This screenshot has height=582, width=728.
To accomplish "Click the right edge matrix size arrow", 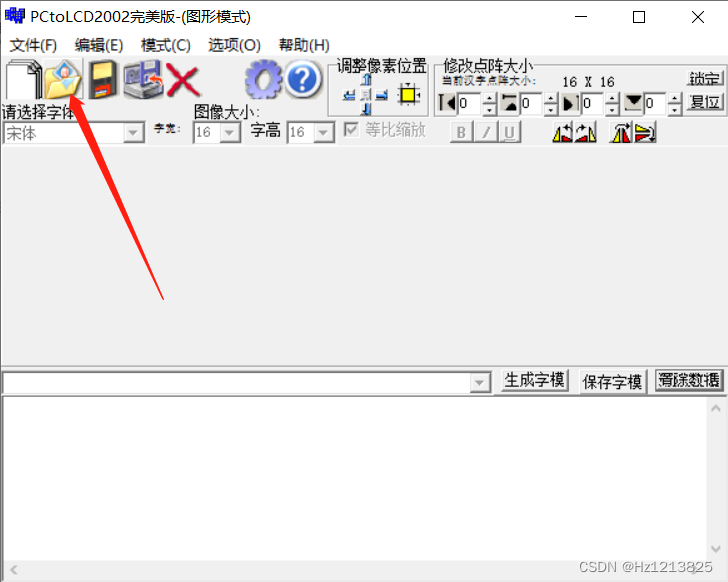I will coord(571,103).
